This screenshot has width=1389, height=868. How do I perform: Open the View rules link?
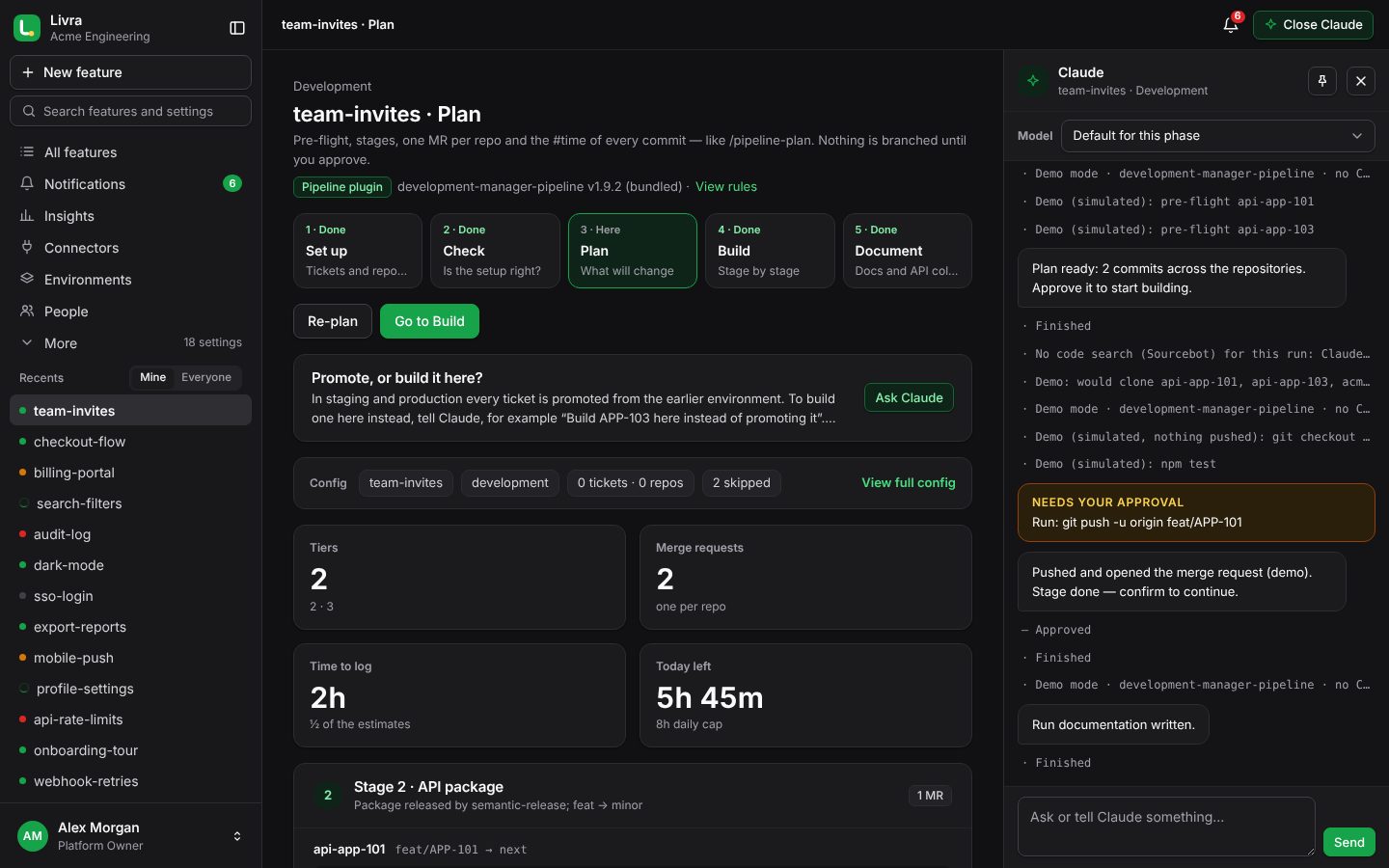coord(726,186)
